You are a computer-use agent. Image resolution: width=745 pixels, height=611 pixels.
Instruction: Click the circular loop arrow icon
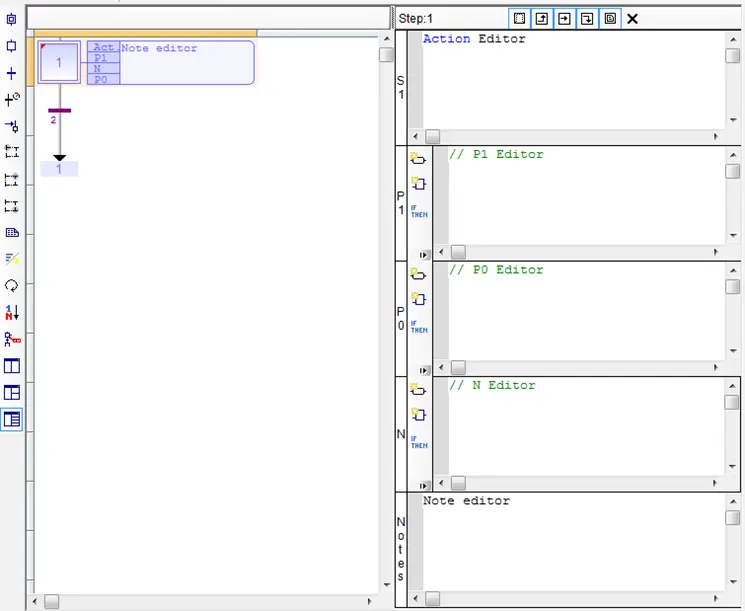click(x=11, y=286)
